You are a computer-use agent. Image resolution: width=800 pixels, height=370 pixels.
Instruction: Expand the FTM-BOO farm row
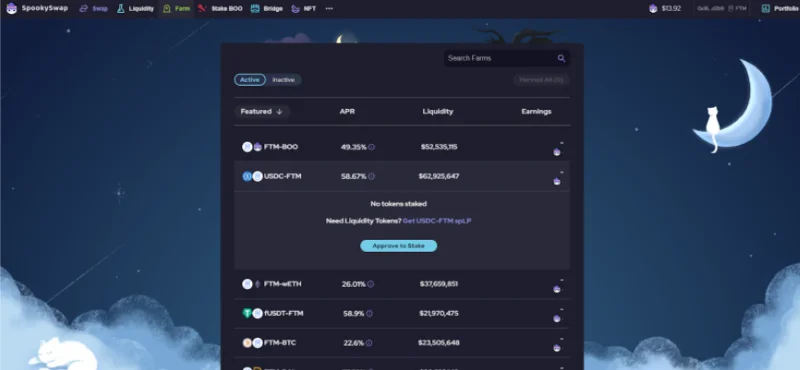(x=402, y=147)
